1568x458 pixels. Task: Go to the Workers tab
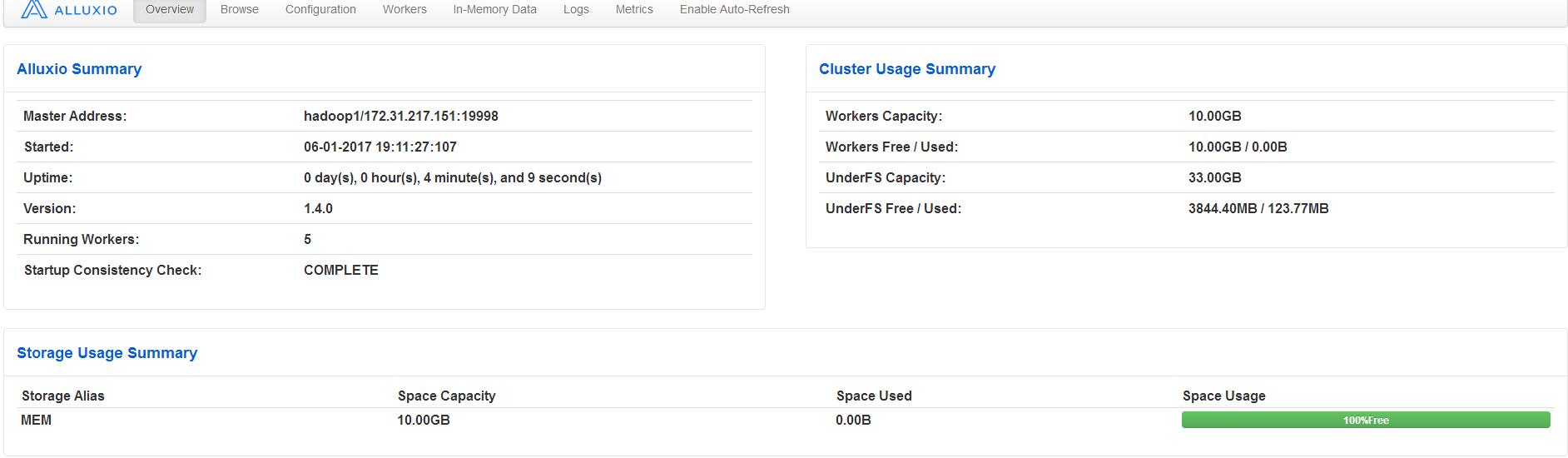pos(404,10)
